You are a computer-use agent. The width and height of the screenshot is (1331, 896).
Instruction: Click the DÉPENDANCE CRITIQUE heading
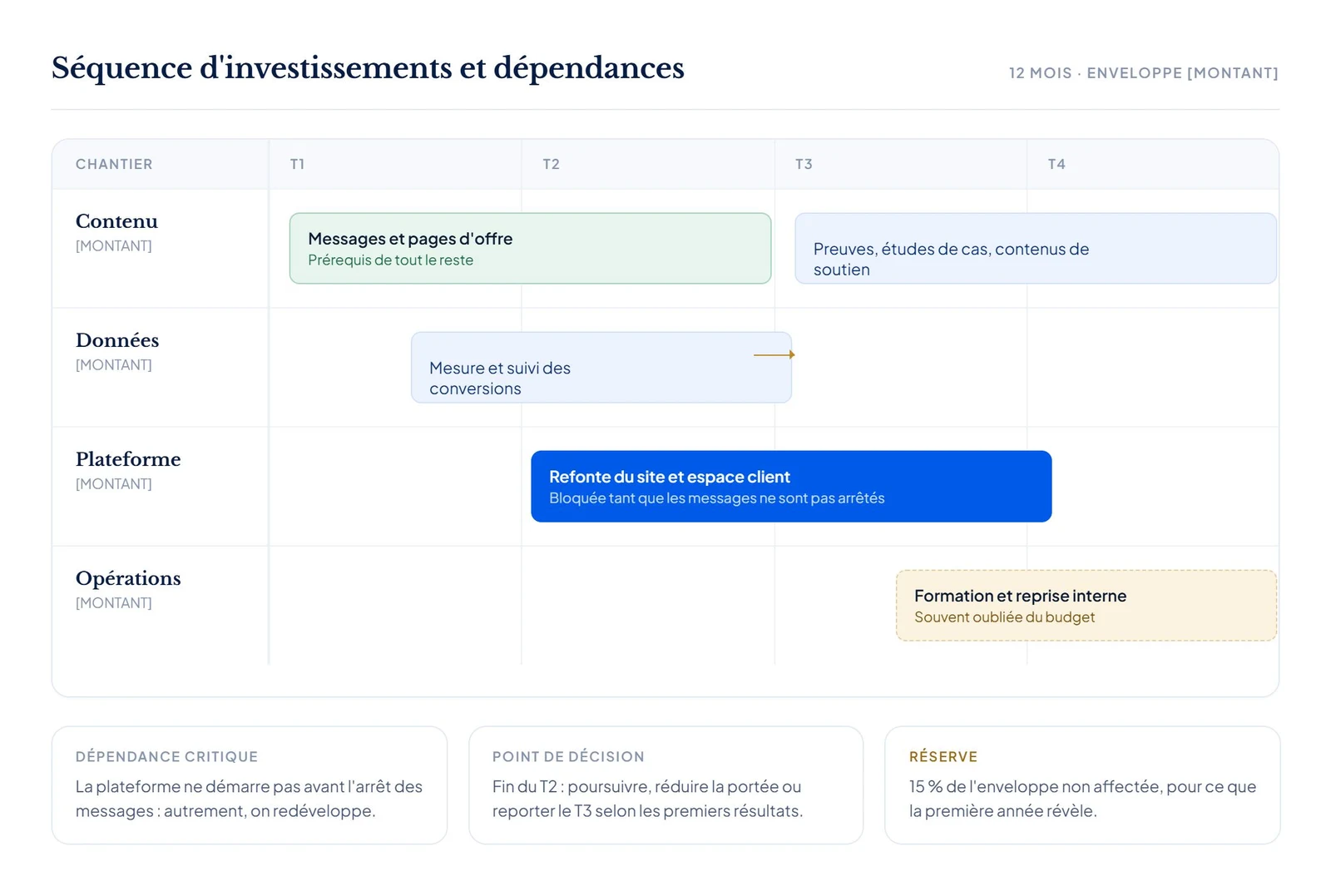coord(166,757)
